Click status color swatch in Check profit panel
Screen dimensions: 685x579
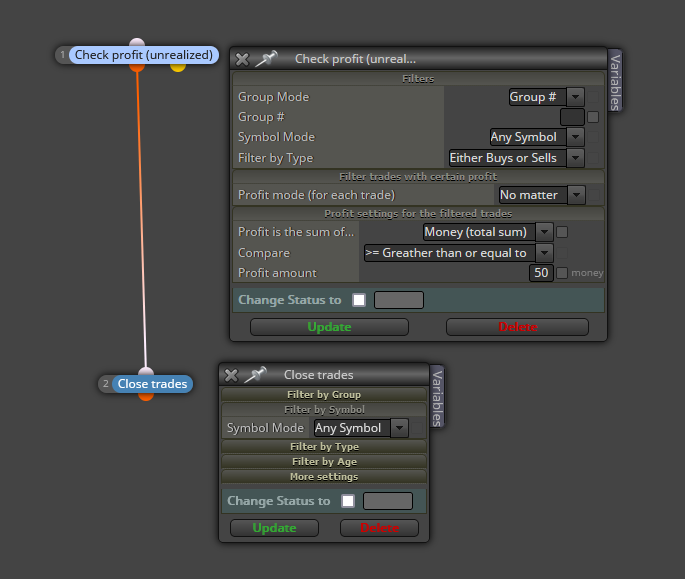399,300
